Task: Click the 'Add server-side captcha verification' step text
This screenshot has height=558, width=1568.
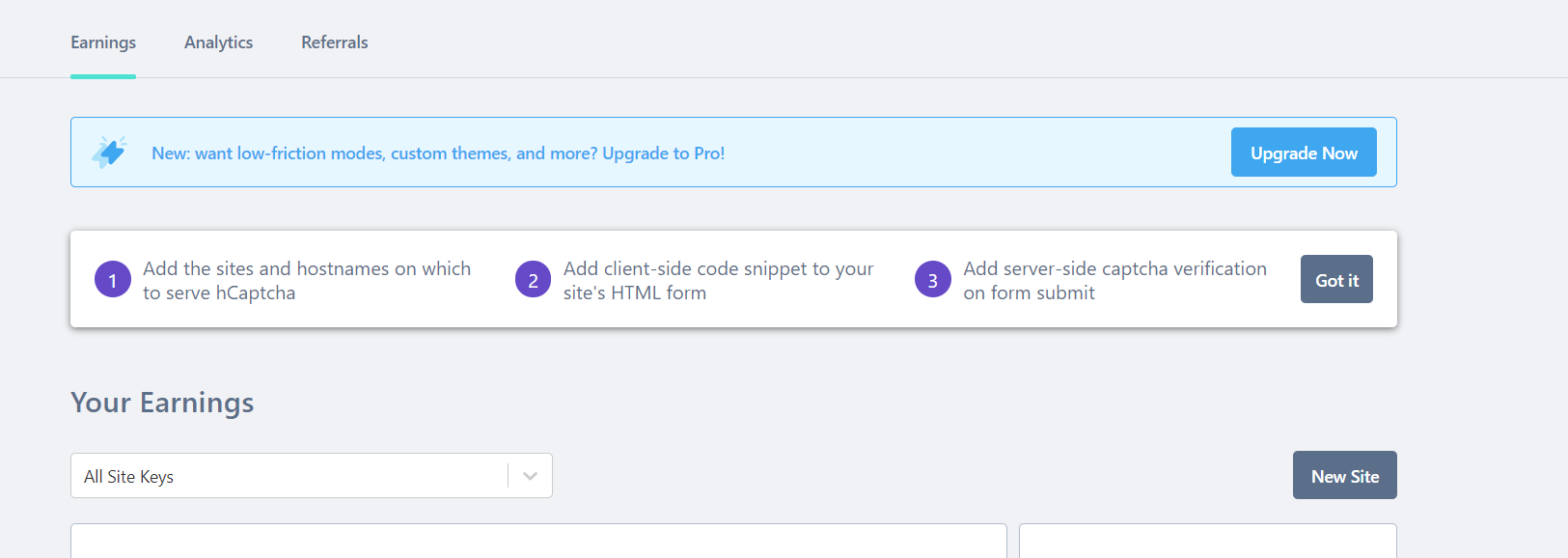Action: pos(1114,280)
